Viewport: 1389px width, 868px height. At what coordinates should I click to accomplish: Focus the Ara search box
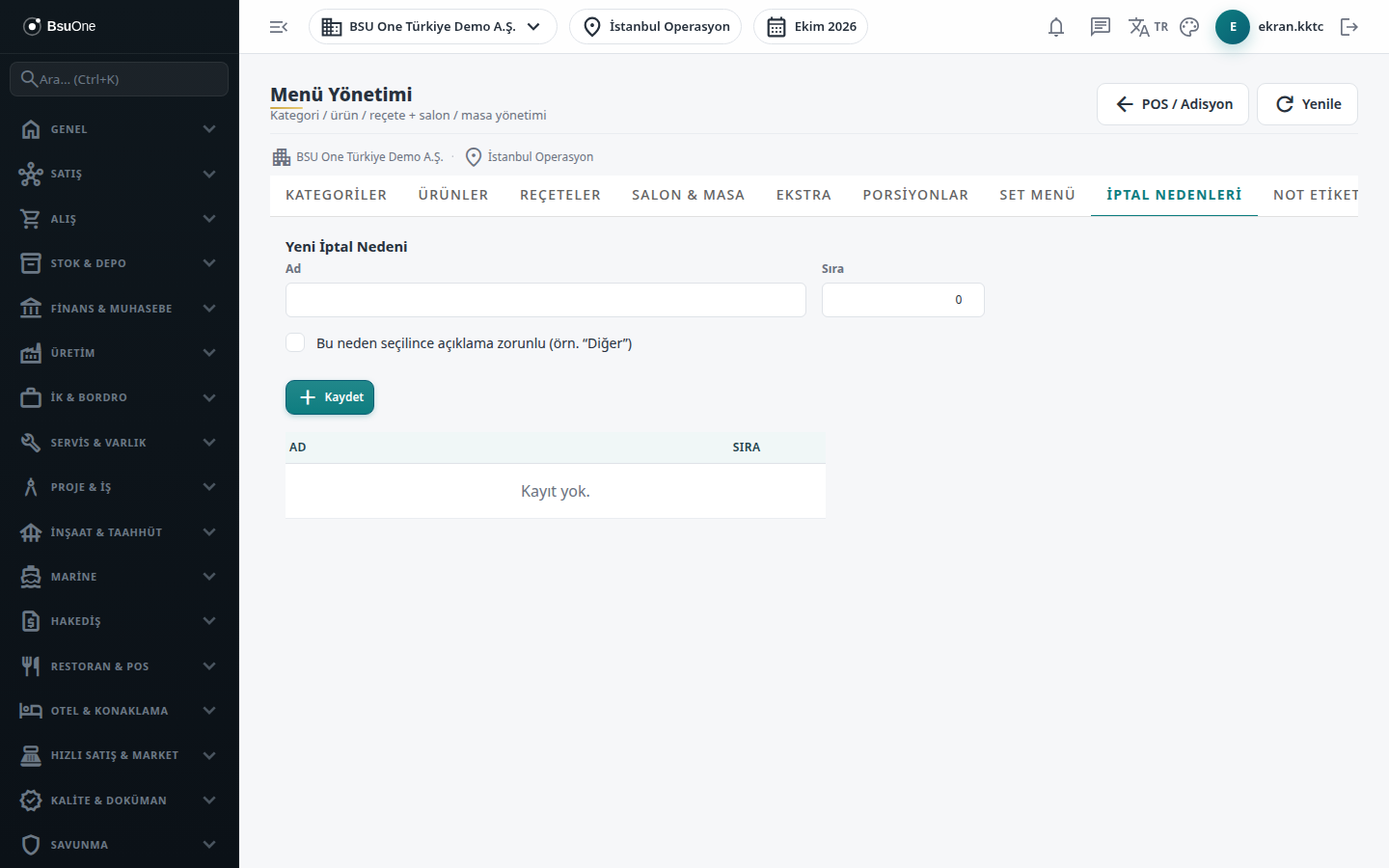120,79
